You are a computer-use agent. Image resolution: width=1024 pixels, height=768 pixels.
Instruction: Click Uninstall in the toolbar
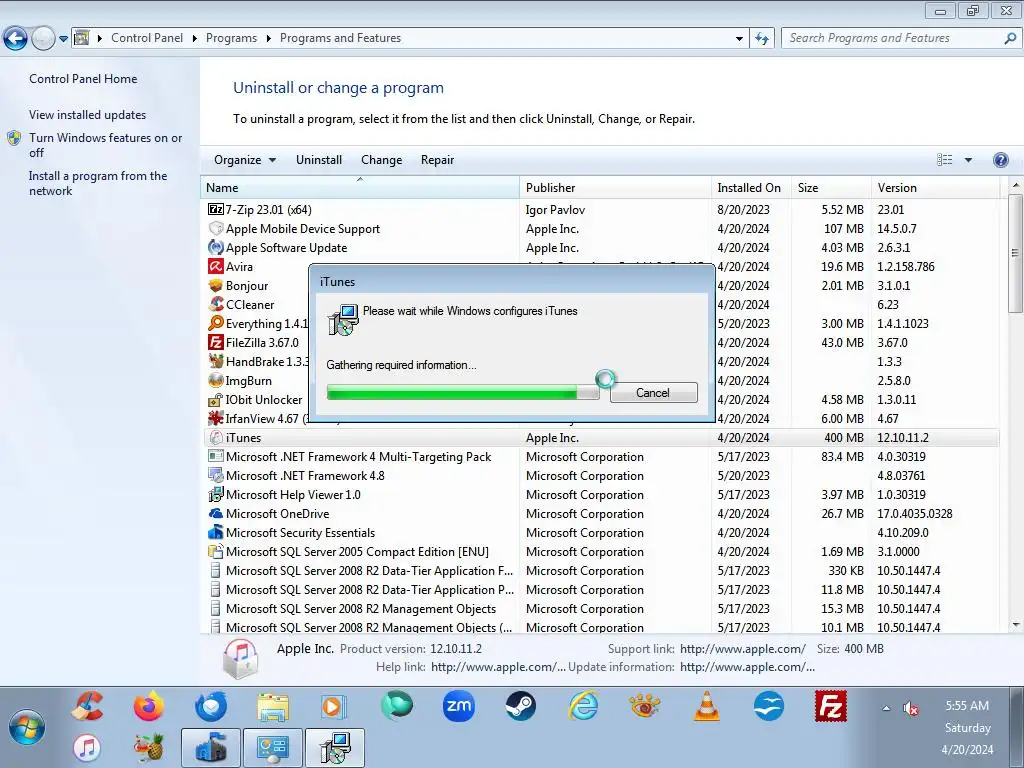(319, 160)
